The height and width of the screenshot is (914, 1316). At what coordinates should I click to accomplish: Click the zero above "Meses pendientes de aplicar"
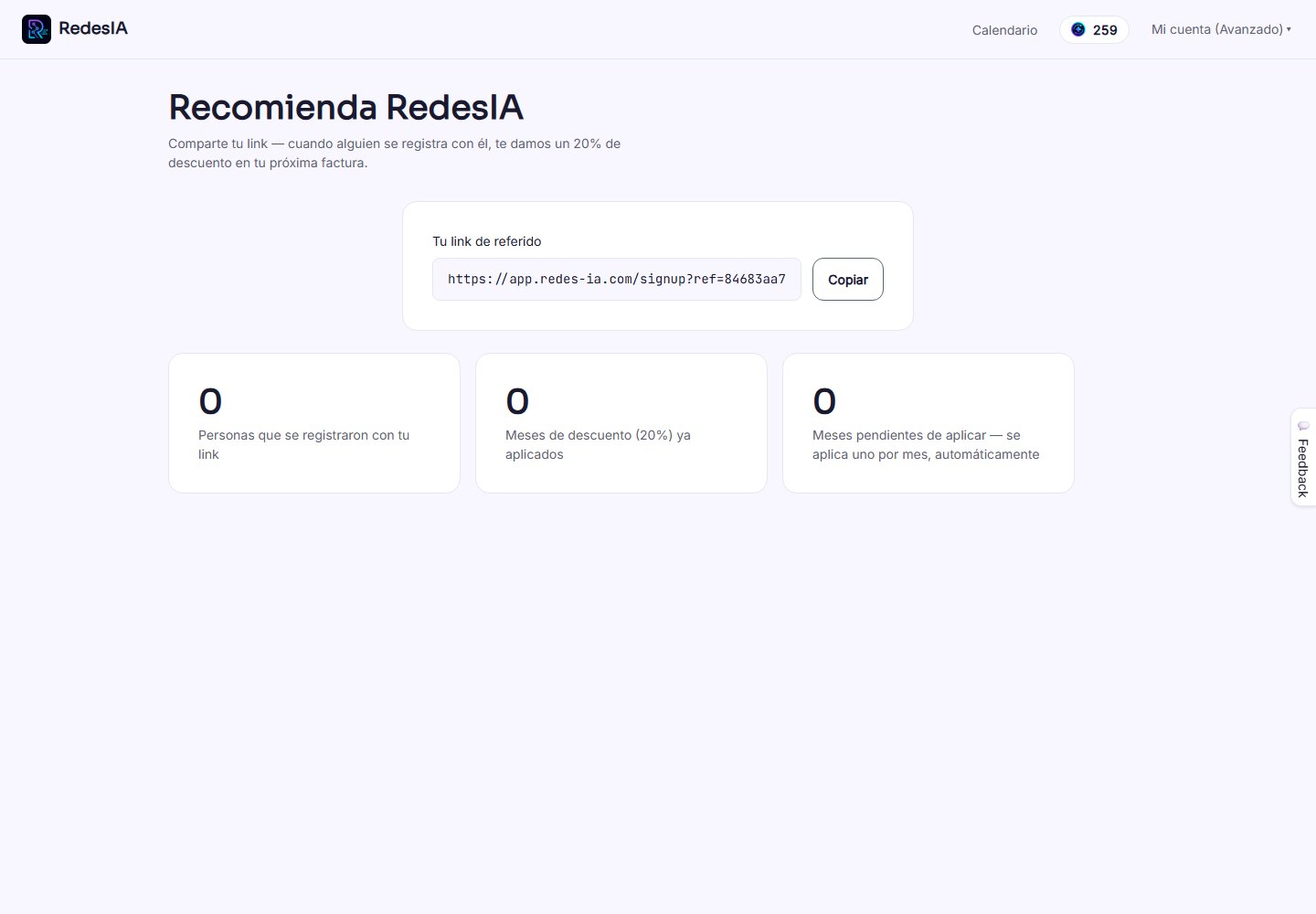tap(824, 401)
